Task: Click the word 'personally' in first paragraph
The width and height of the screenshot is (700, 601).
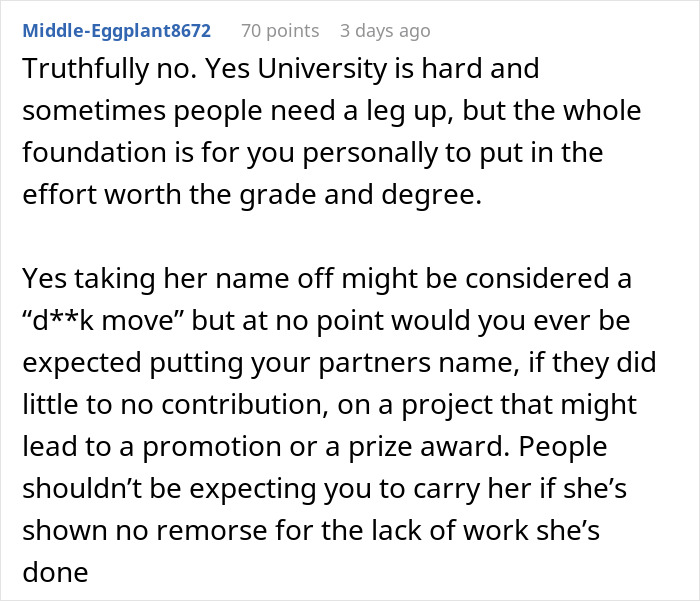Action: (x=370, y=153)
